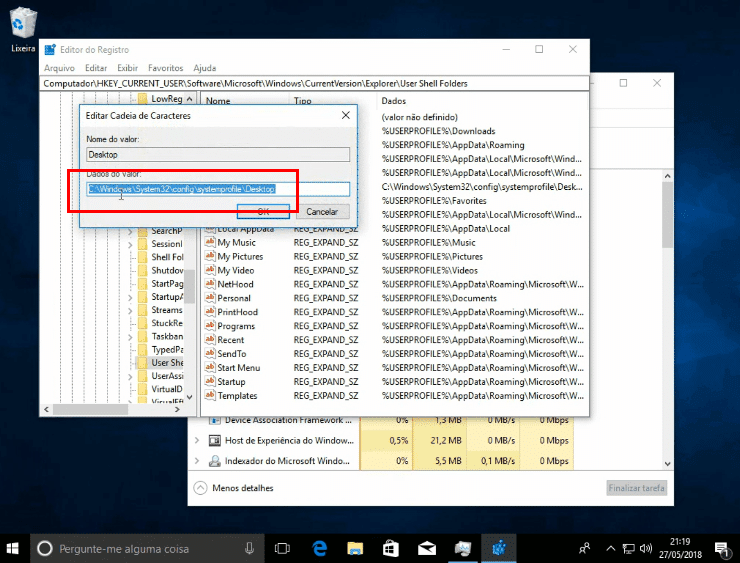Image resolution: width=740 pixels, height=563 pixels.
Task: Confirm the edit with OK
Action: [263, 211]
